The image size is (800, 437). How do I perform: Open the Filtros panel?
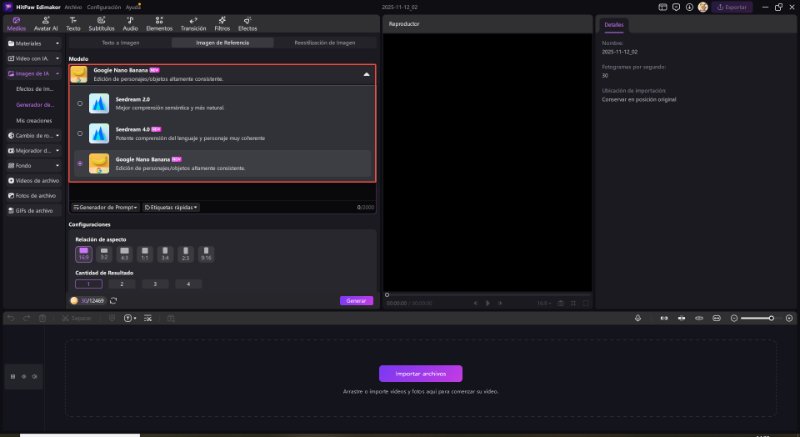point(224,24)
